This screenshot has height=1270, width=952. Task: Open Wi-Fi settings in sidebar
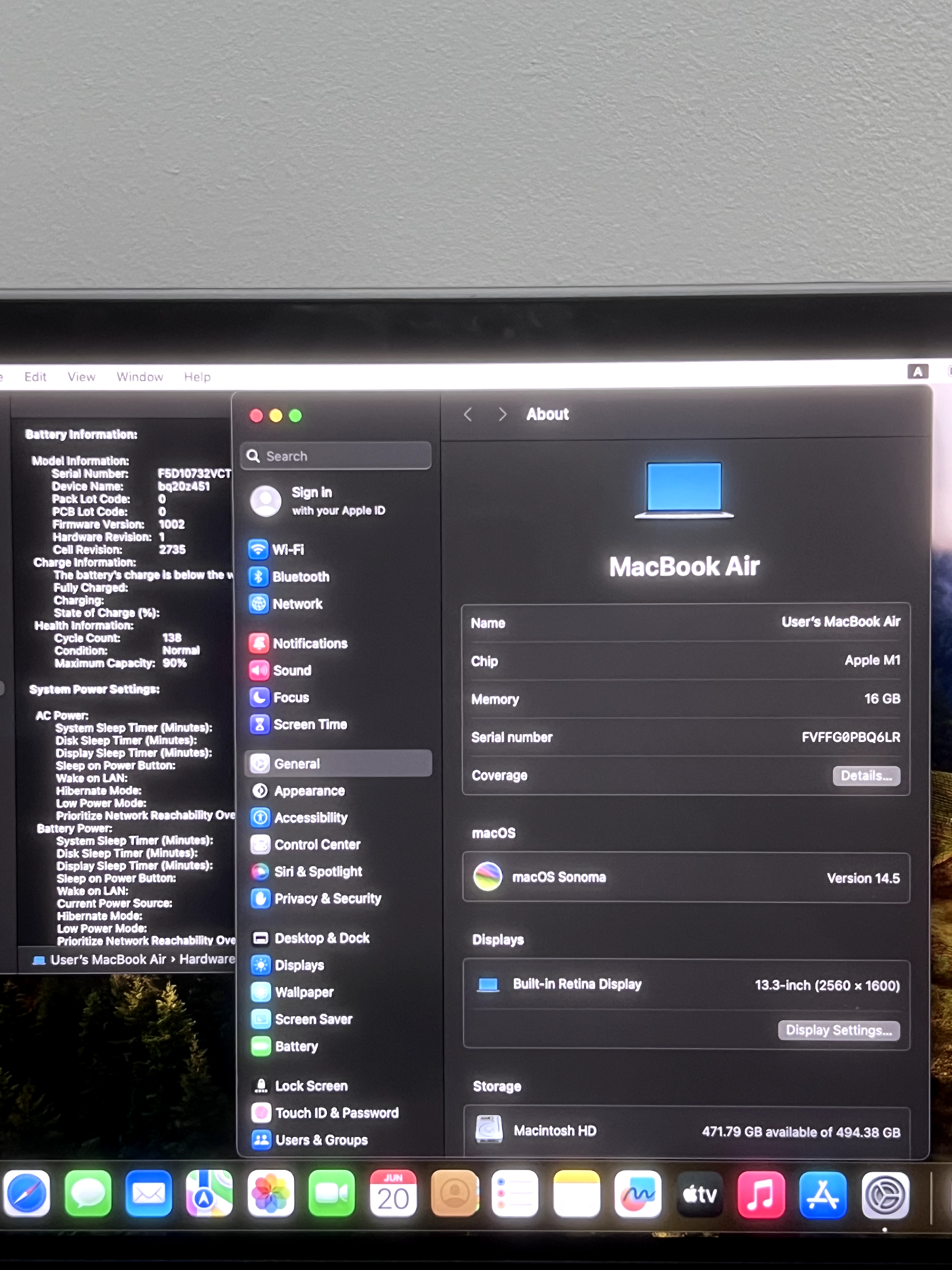[287, 549]
